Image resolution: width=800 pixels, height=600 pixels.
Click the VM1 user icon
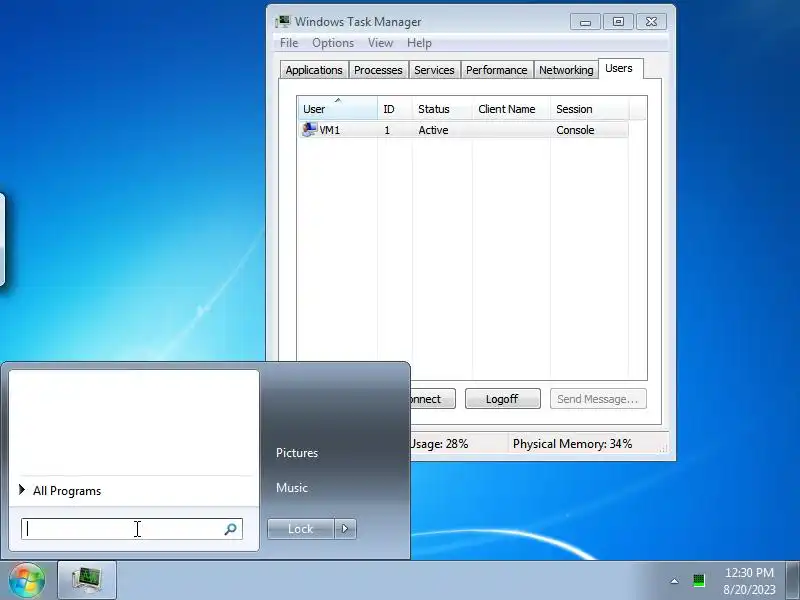point(309,130)
